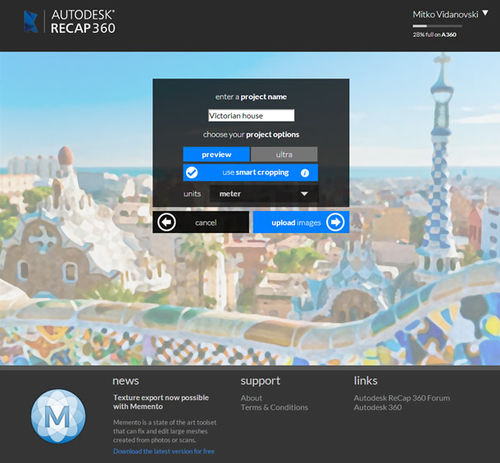Open the About support link
Image resolution: width=500 pixels, height=463 pixels.
point(251,398)
